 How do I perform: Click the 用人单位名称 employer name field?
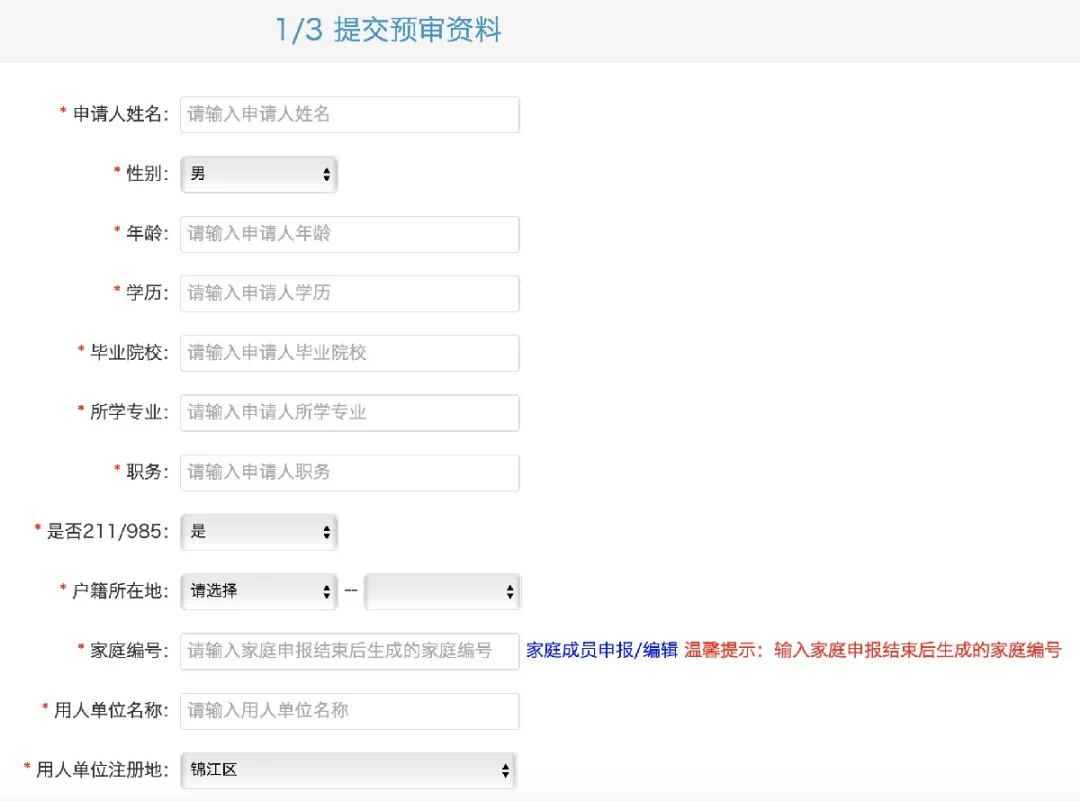tap(348, 711)
